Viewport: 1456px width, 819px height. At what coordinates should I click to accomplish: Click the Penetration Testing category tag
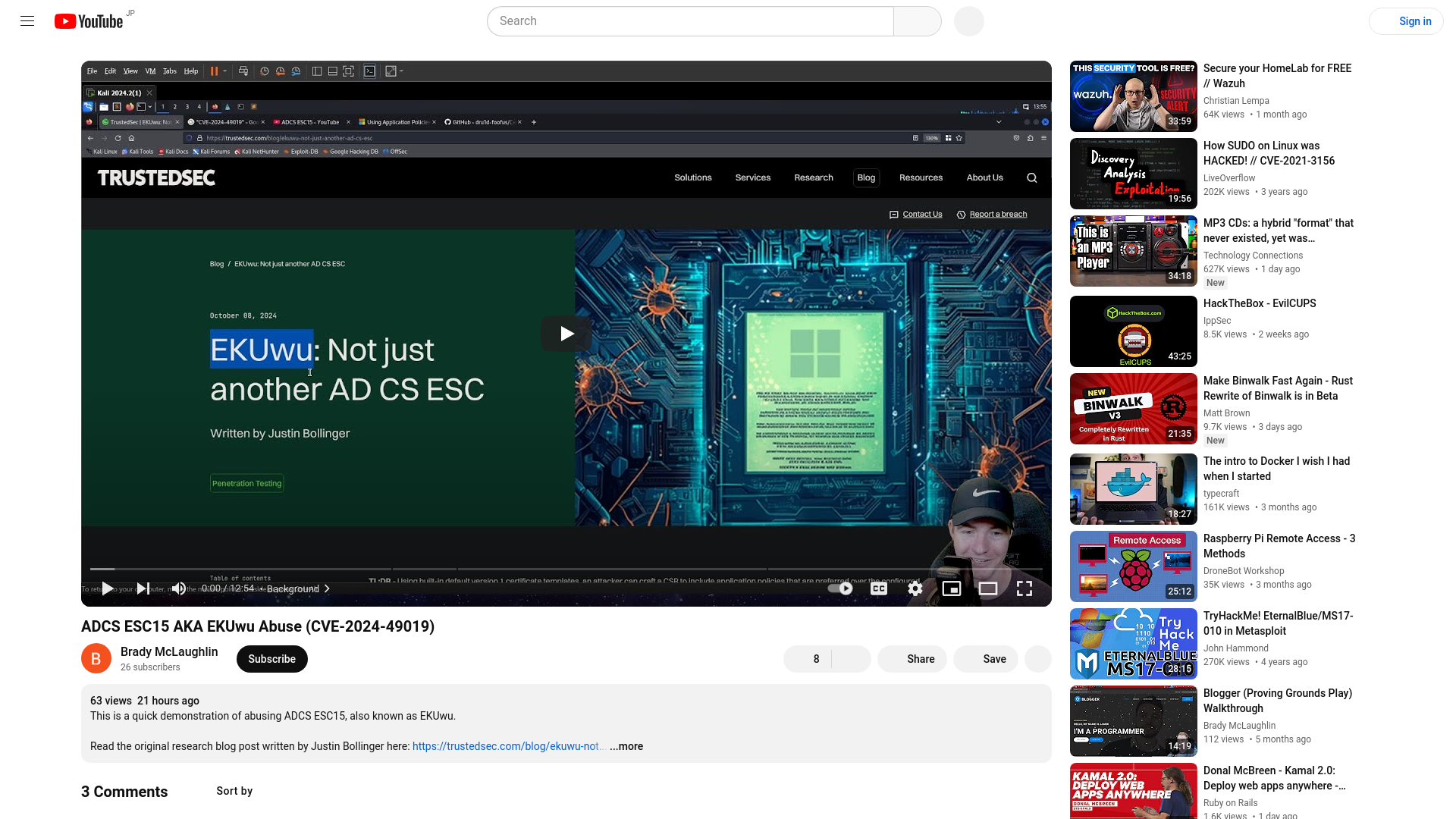pyautogui.click(x=246, y=483)
